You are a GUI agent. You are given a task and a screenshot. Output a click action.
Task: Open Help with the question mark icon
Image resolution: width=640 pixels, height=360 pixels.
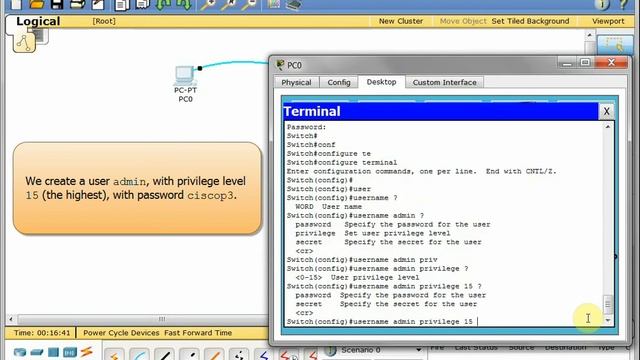point(624,4)
